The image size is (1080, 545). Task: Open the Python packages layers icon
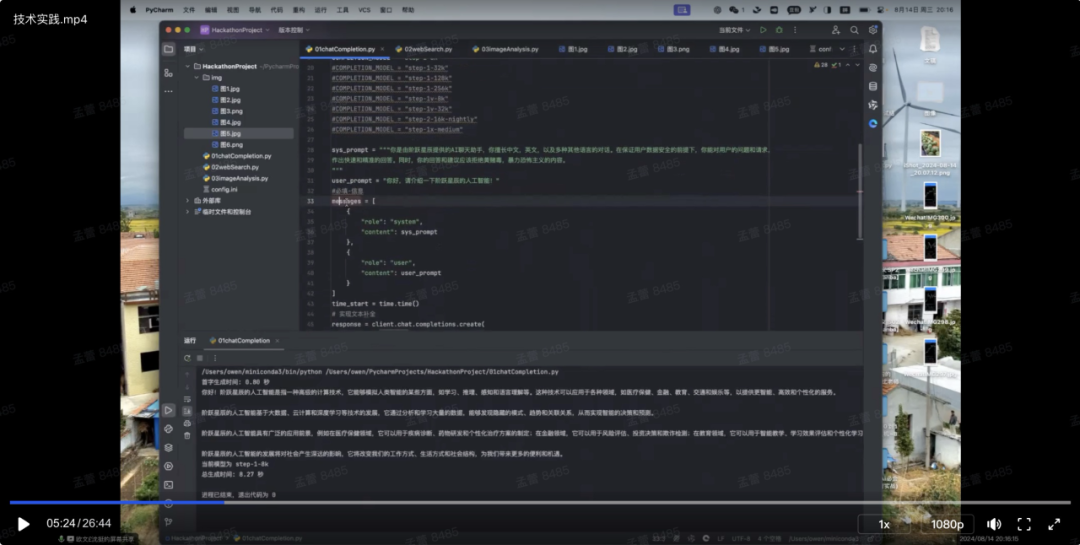tap(169, 448)
